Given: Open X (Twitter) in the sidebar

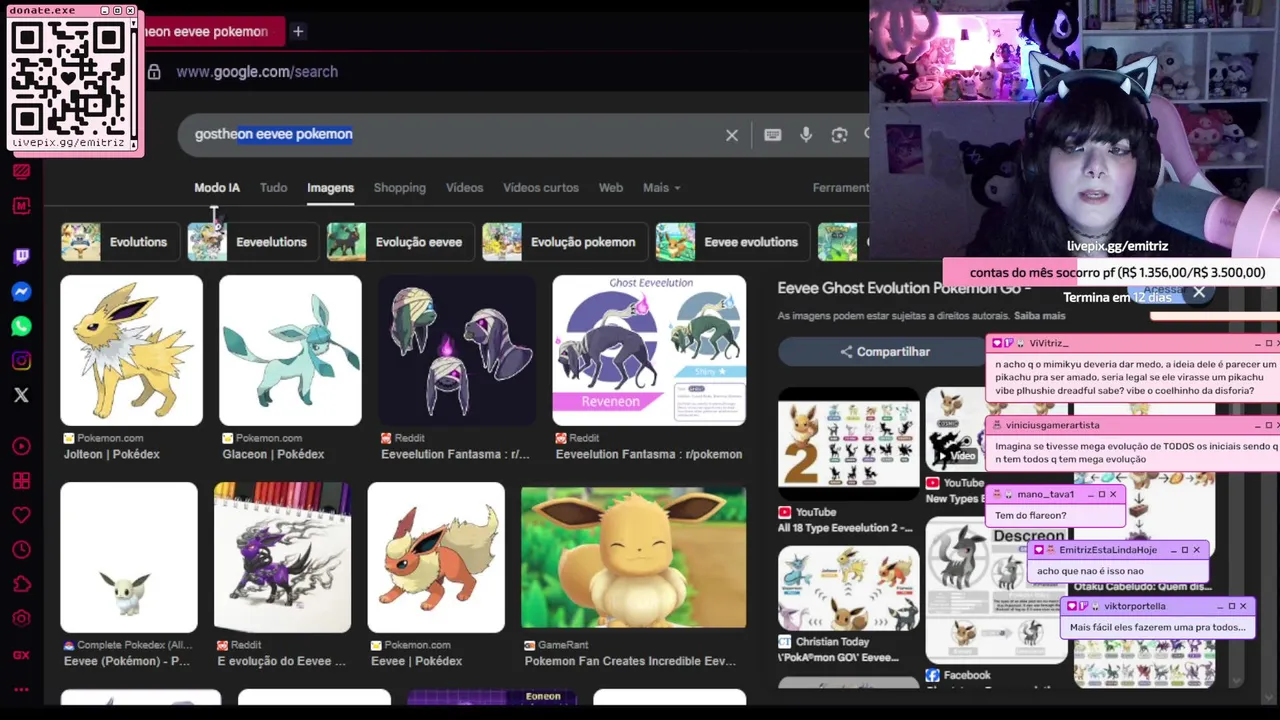Looking at the screenshot, I should 21,395.
